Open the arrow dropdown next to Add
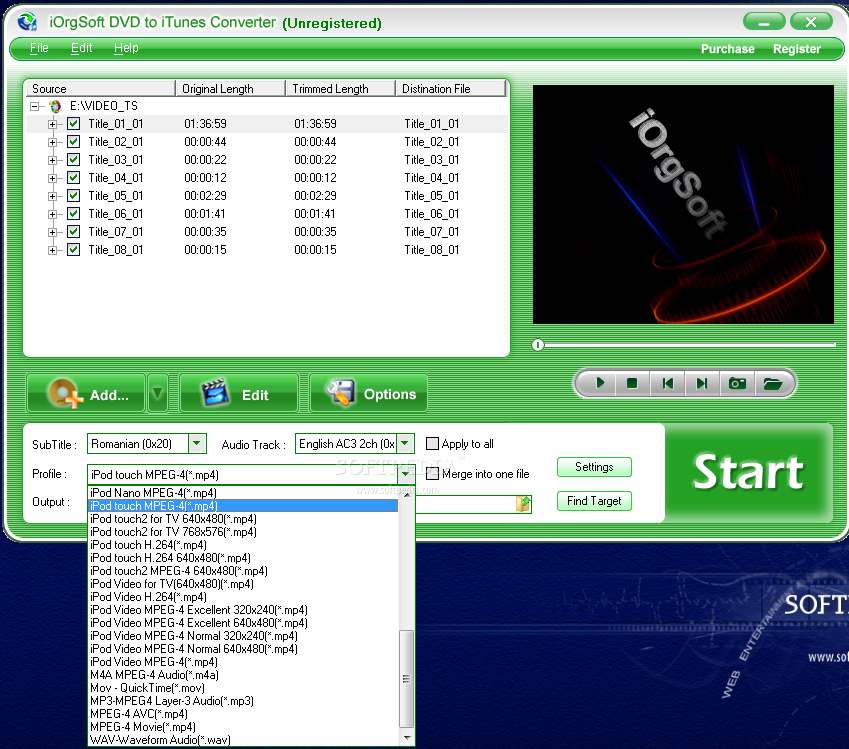 (158, 393)
